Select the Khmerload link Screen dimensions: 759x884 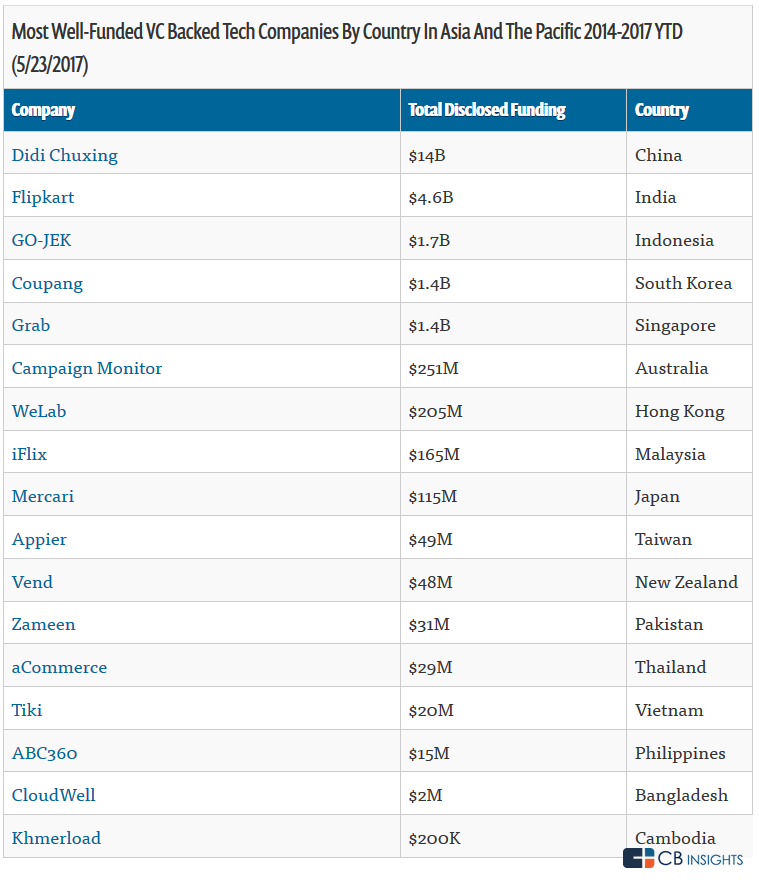click(x=56, y=838)
